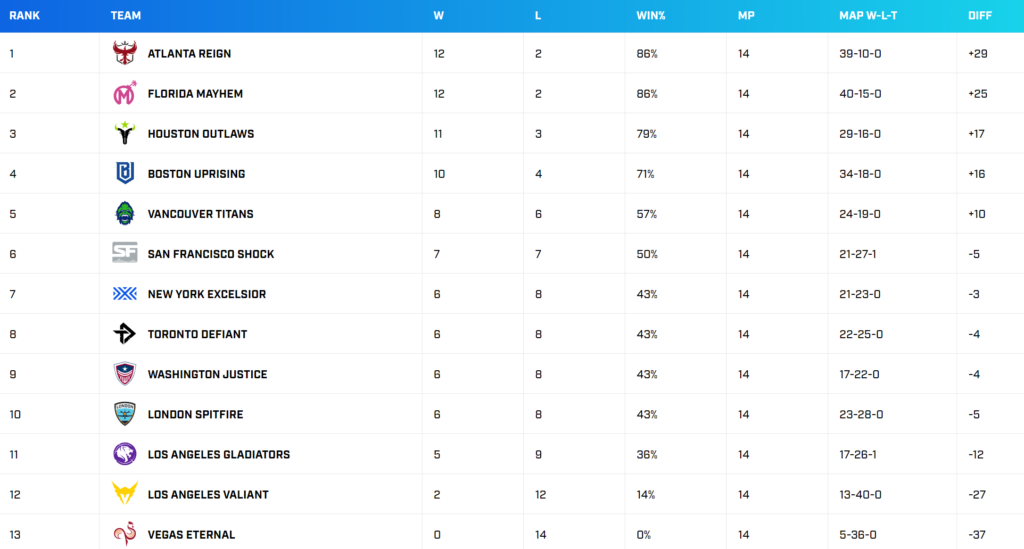The width and height of the screenshot is (1024, 549).
Task: Click the Toronto Defiant team logo
Action: coord(125,334)
